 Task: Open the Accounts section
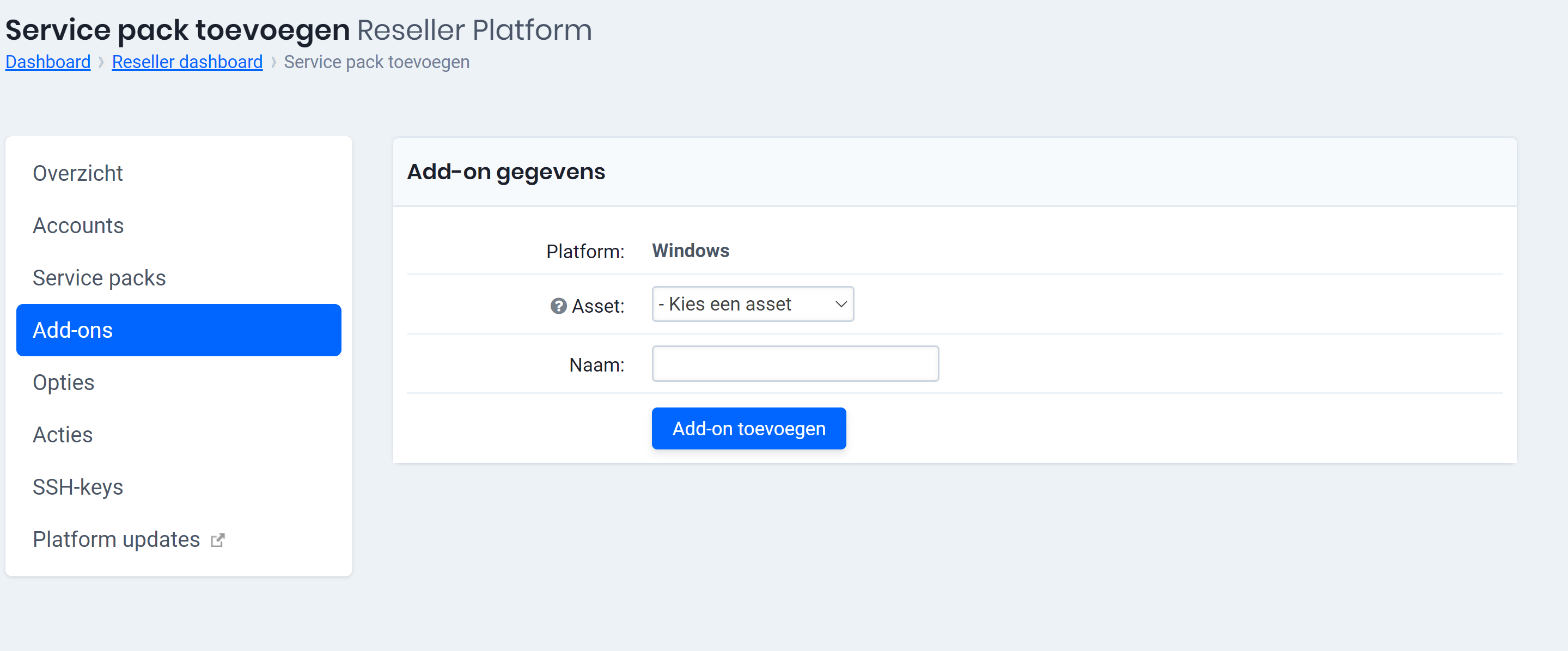[78, 226]
